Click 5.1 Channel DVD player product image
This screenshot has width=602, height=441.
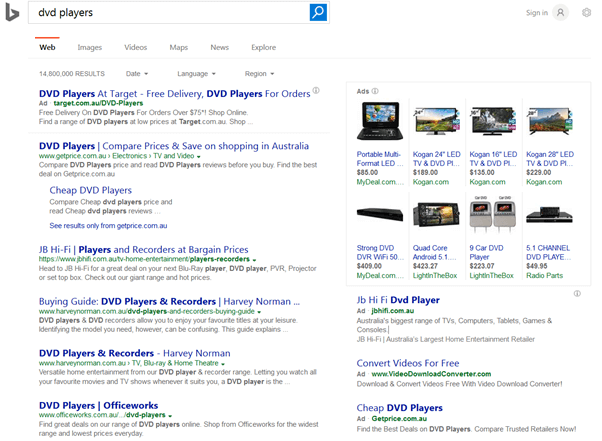tap(549, 215)
